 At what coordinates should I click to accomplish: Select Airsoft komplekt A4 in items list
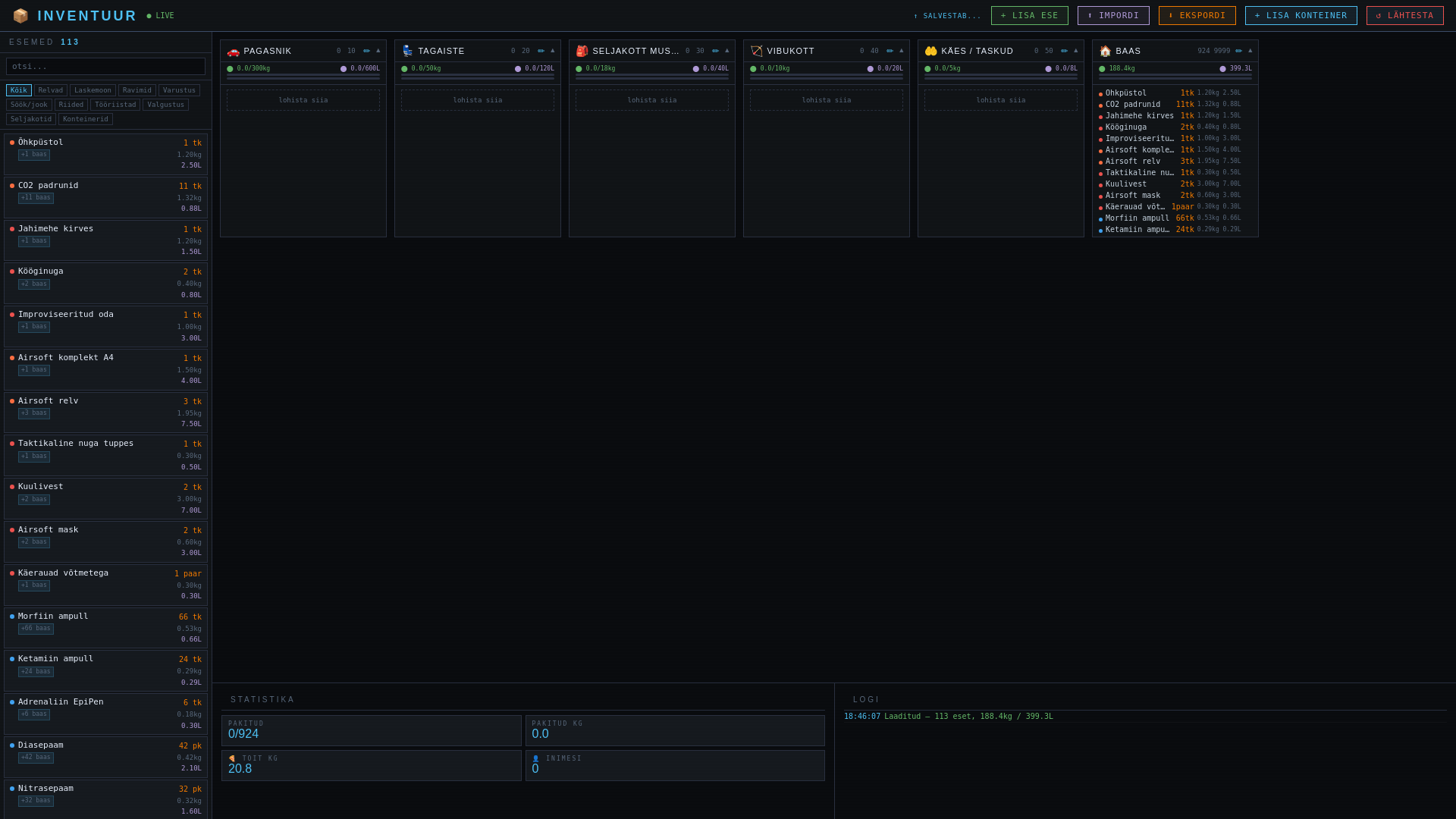[105, 369]
